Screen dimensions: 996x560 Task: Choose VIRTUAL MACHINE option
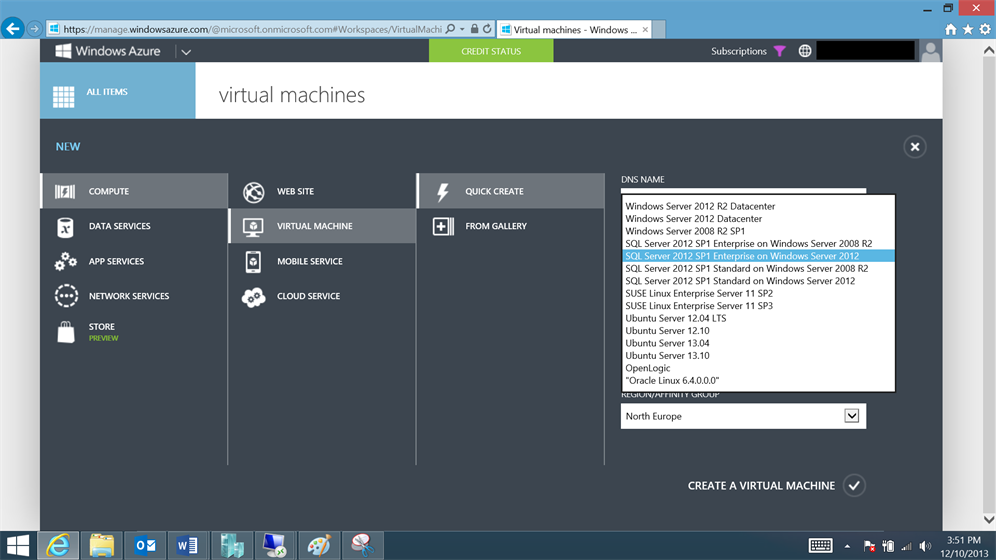pyautogui.click(x=322, y=226)
